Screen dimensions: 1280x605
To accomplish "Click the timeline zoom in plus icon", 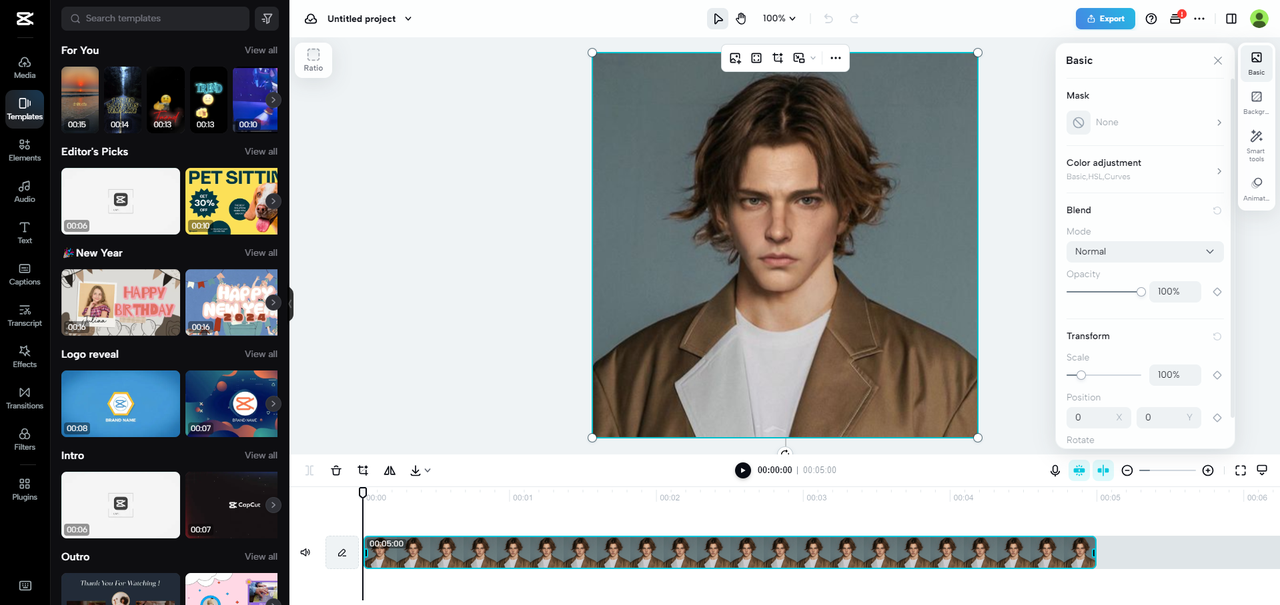I will click(x=1208, y=470).
